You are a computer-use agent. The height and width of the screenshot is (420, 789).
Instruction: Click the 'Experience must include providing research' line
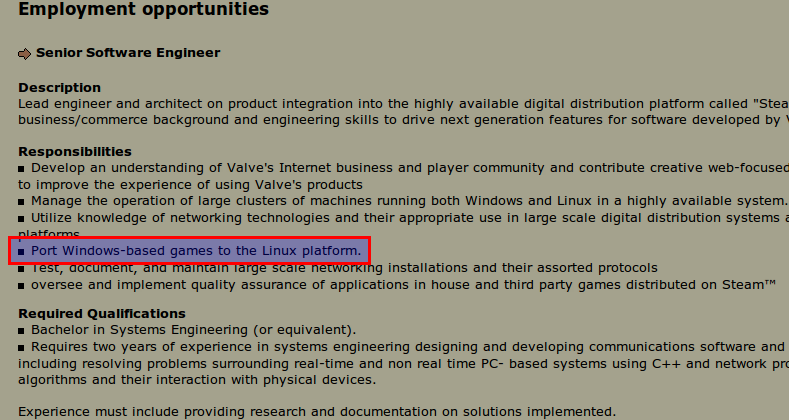(317, 411)
